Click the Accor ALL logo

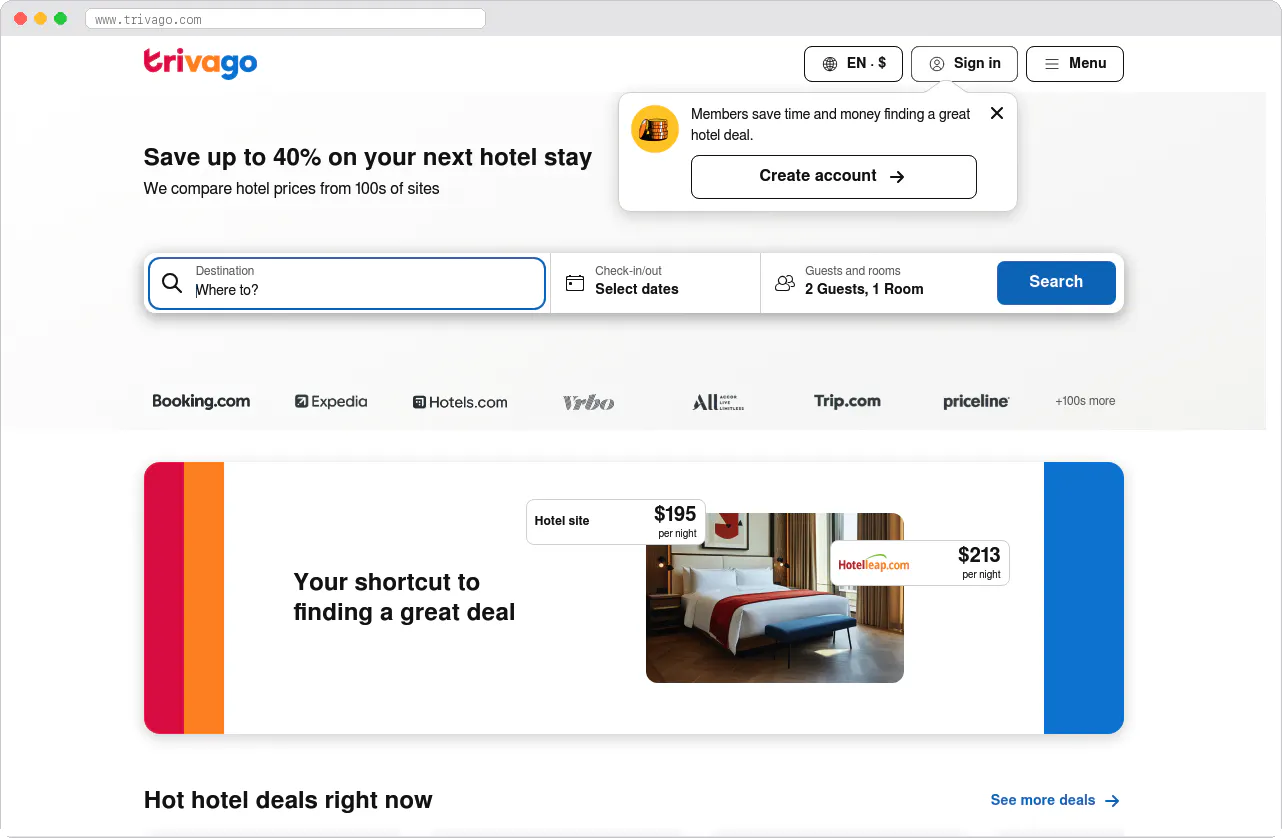[717, 401]
